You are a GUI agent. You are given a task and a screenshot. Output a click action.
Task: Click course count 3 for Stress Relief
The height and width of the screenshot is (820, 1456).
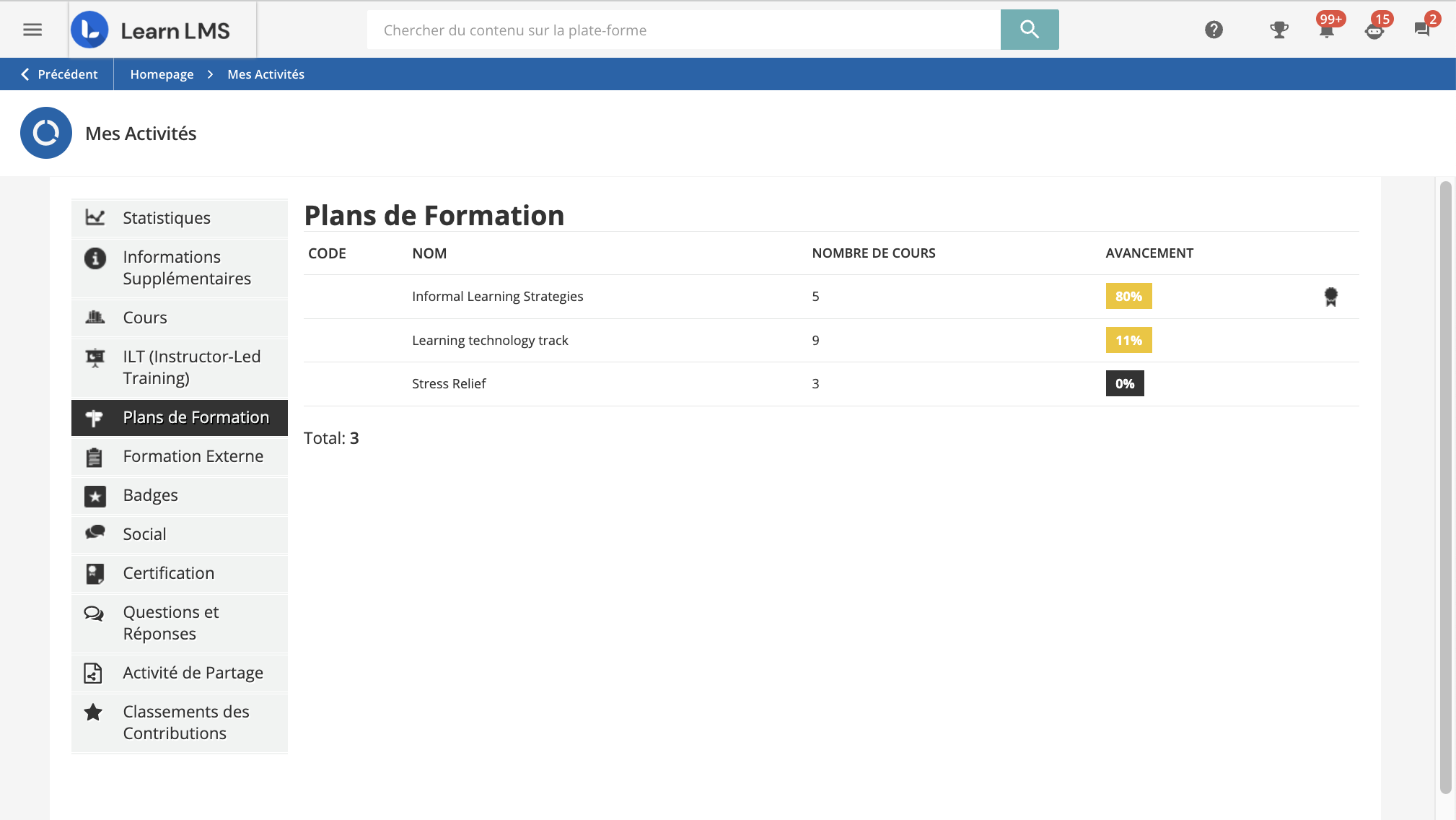click(815, 384)
